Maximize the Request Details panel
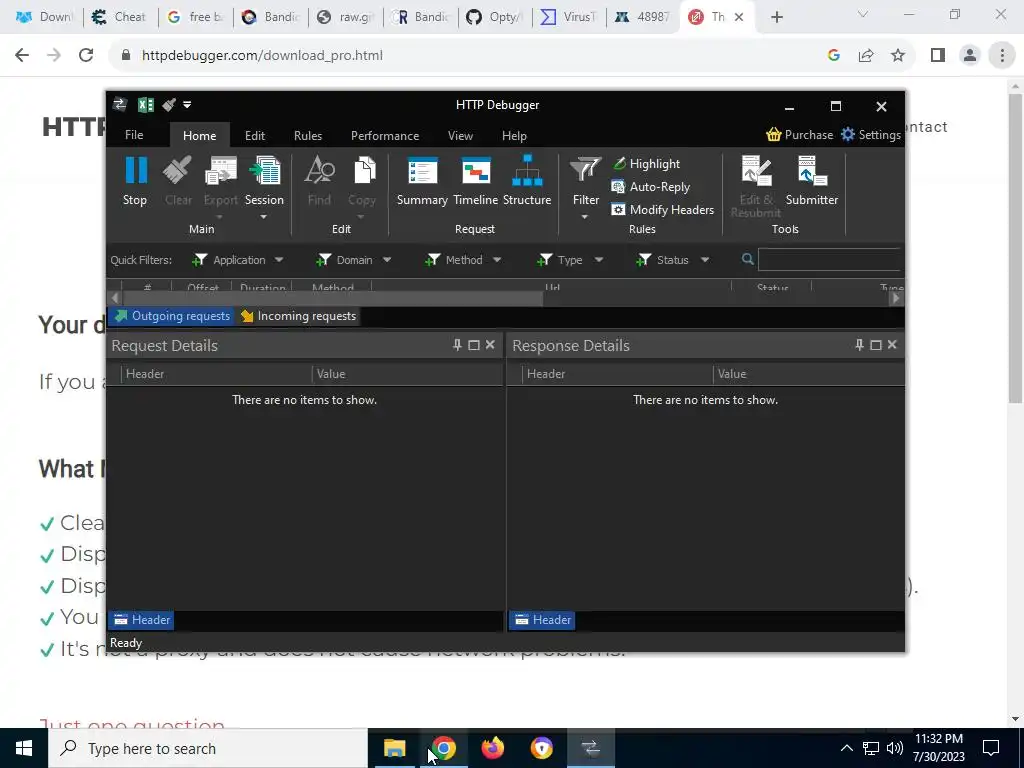This screenshot has height=768, width=1024. (474, 345)
